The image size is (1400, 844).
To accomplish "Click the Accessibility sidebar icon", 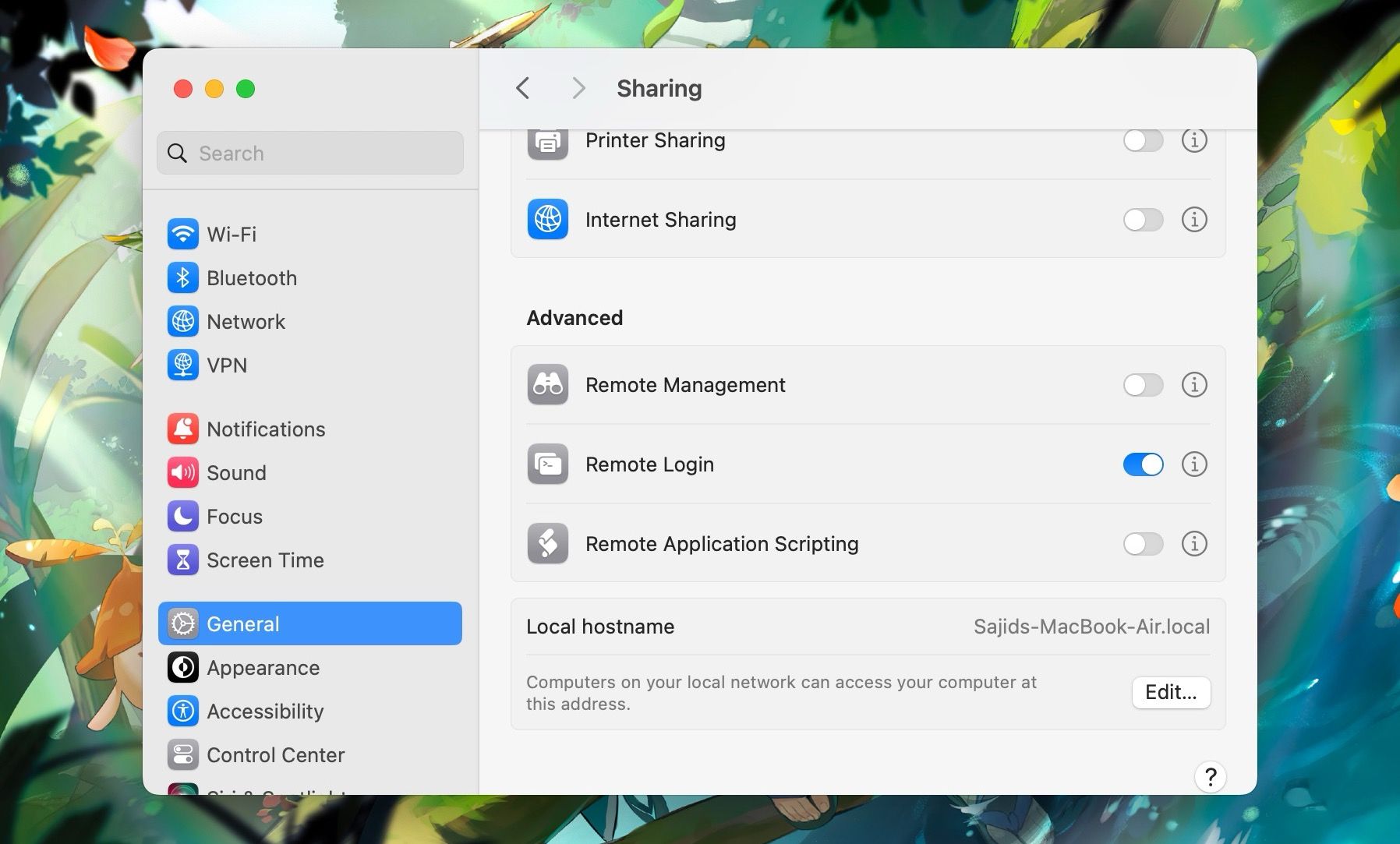I will [x=182, y=711].
